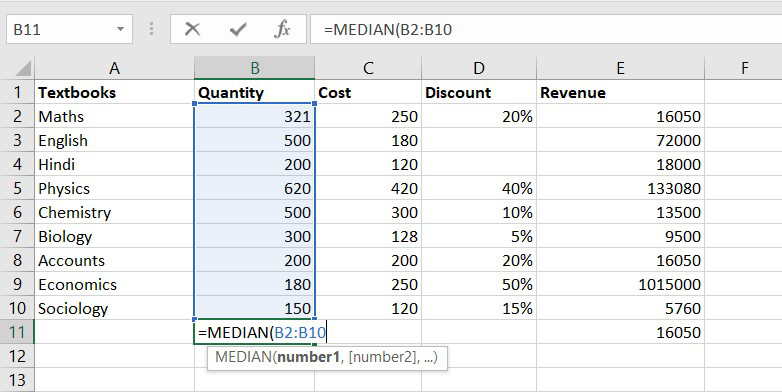Select column B header
Image resolution: width=782 pixels, height=392 pixels.
tap(254, 68)
